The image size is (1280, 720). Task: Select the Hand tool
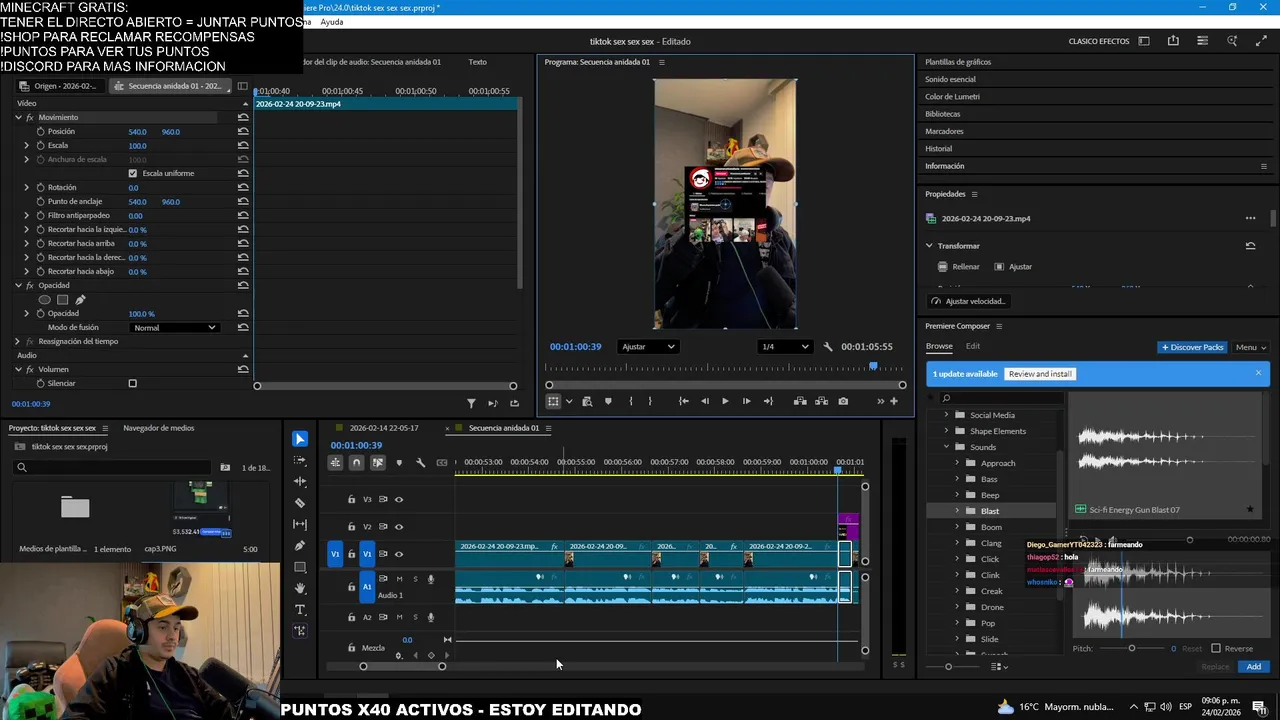coord(300,589)
